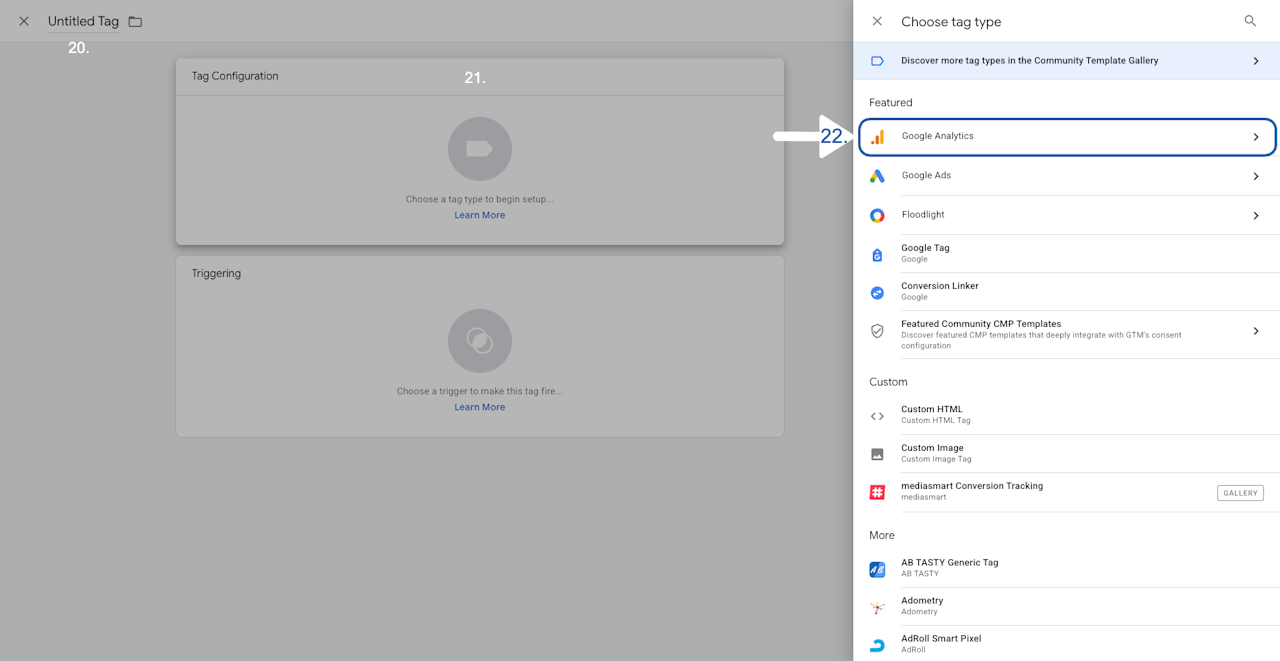Expand the Google Ads chevron
Screen dimensions: 1280x661
[x=1256, y=176]
